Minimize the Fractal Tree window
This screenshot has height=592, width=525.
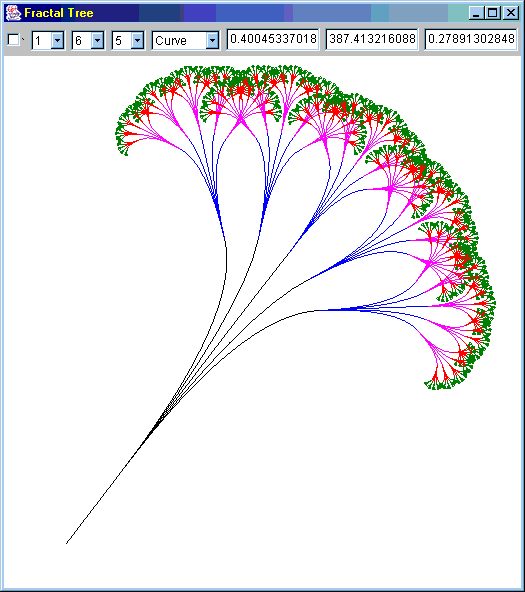point(476,13)
